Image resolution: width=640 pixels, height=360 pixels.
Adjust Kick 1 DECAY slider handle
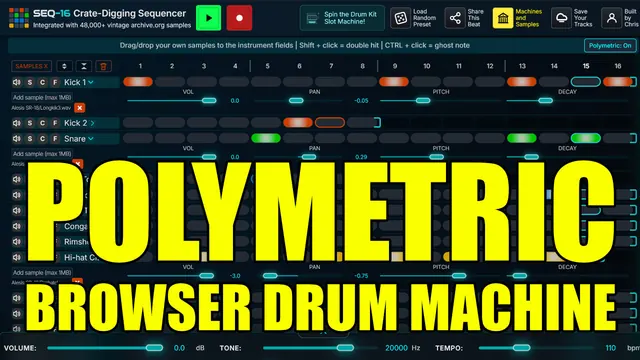[545, 100]
